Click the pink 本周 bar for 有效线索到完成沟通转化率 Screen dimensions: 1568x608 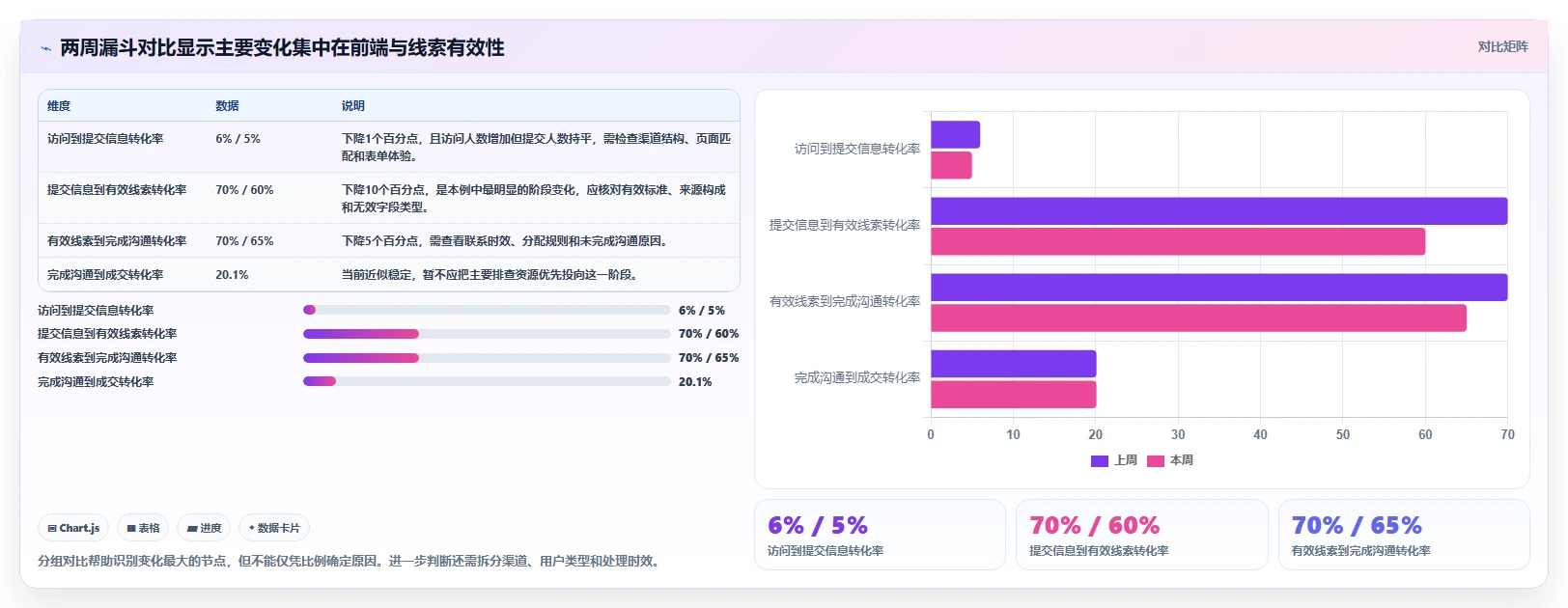coord(1198,318)
